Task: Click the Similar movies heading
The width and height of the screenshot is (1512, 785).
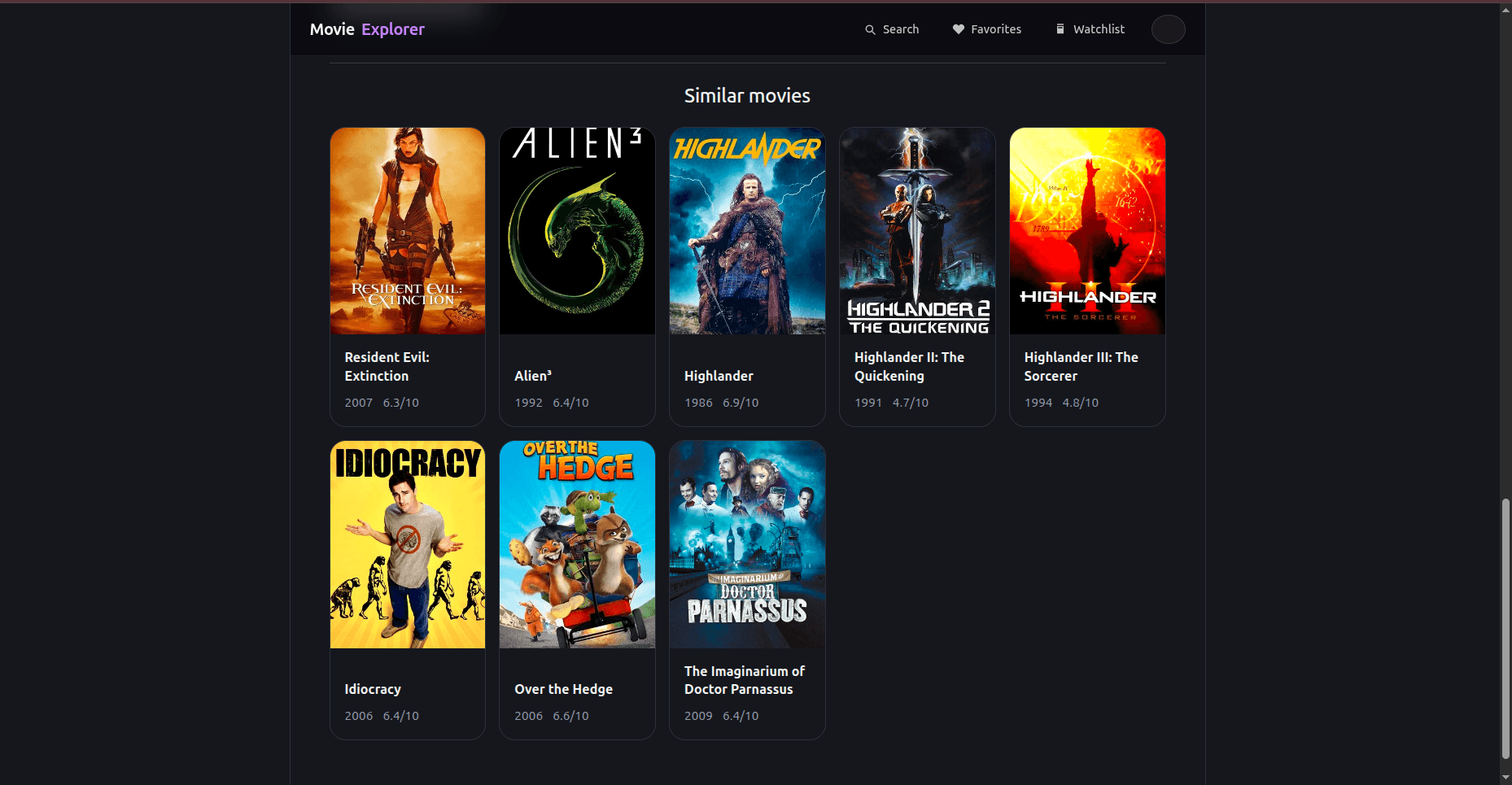Action: (747, 96)
